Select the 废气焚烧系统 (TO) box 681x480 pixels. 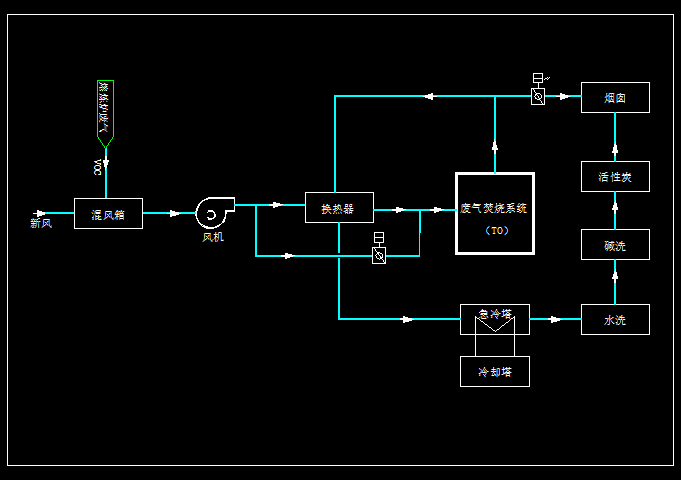coord(495,213)
